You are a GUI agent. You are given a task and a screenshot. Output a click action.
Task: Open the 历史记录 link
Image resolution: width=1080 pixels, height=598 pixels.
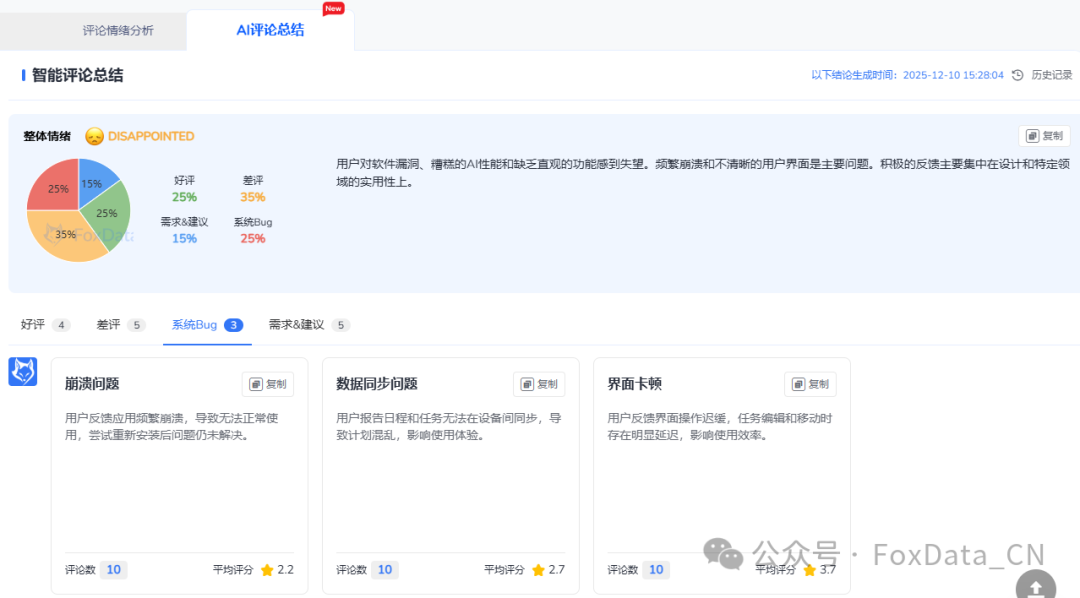[x=1051, y=74]
